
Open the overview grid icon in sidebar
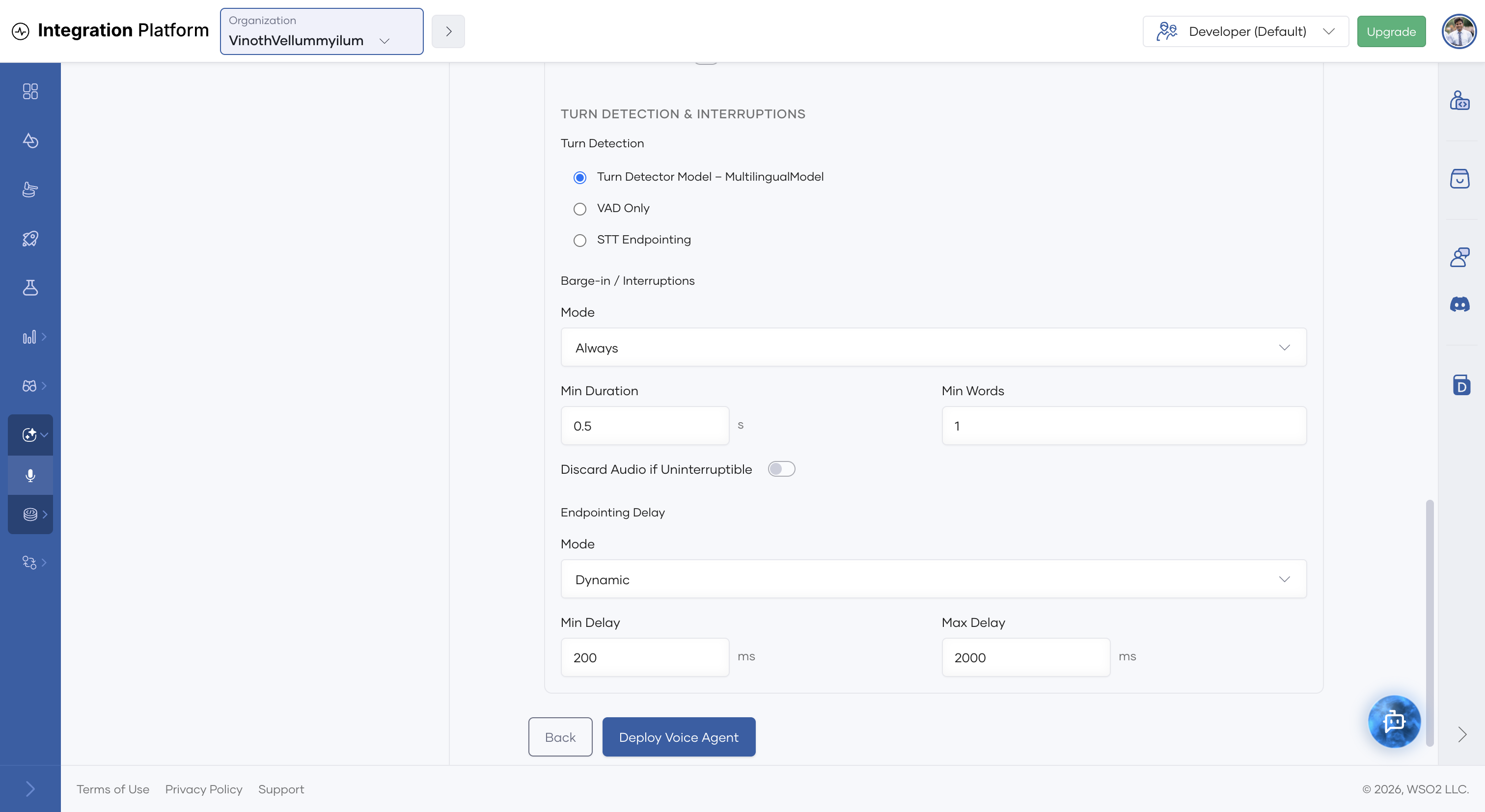point(30,92)
